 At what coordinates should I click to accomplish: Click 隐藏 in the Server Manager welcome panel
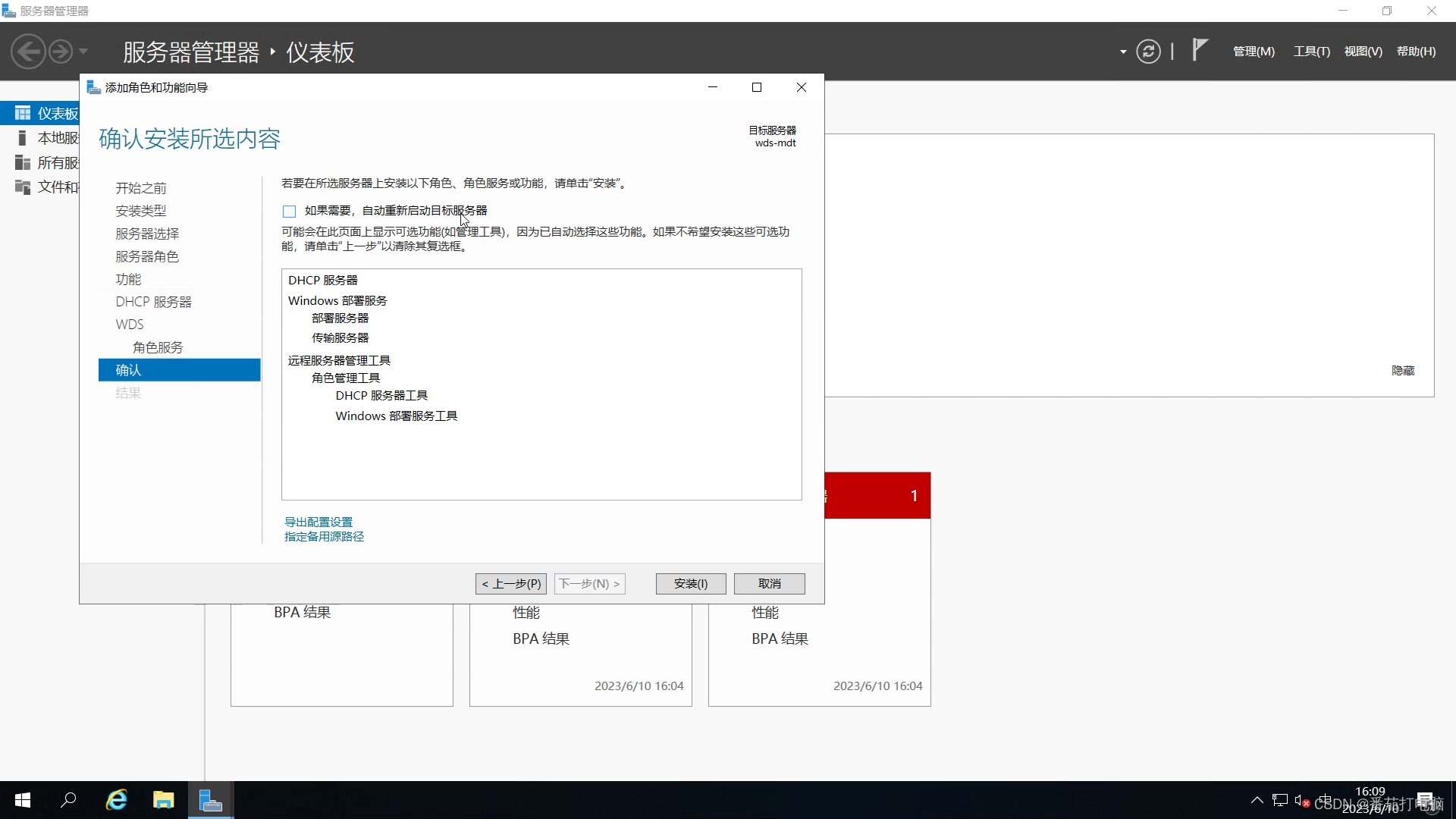pos(1403,371)
